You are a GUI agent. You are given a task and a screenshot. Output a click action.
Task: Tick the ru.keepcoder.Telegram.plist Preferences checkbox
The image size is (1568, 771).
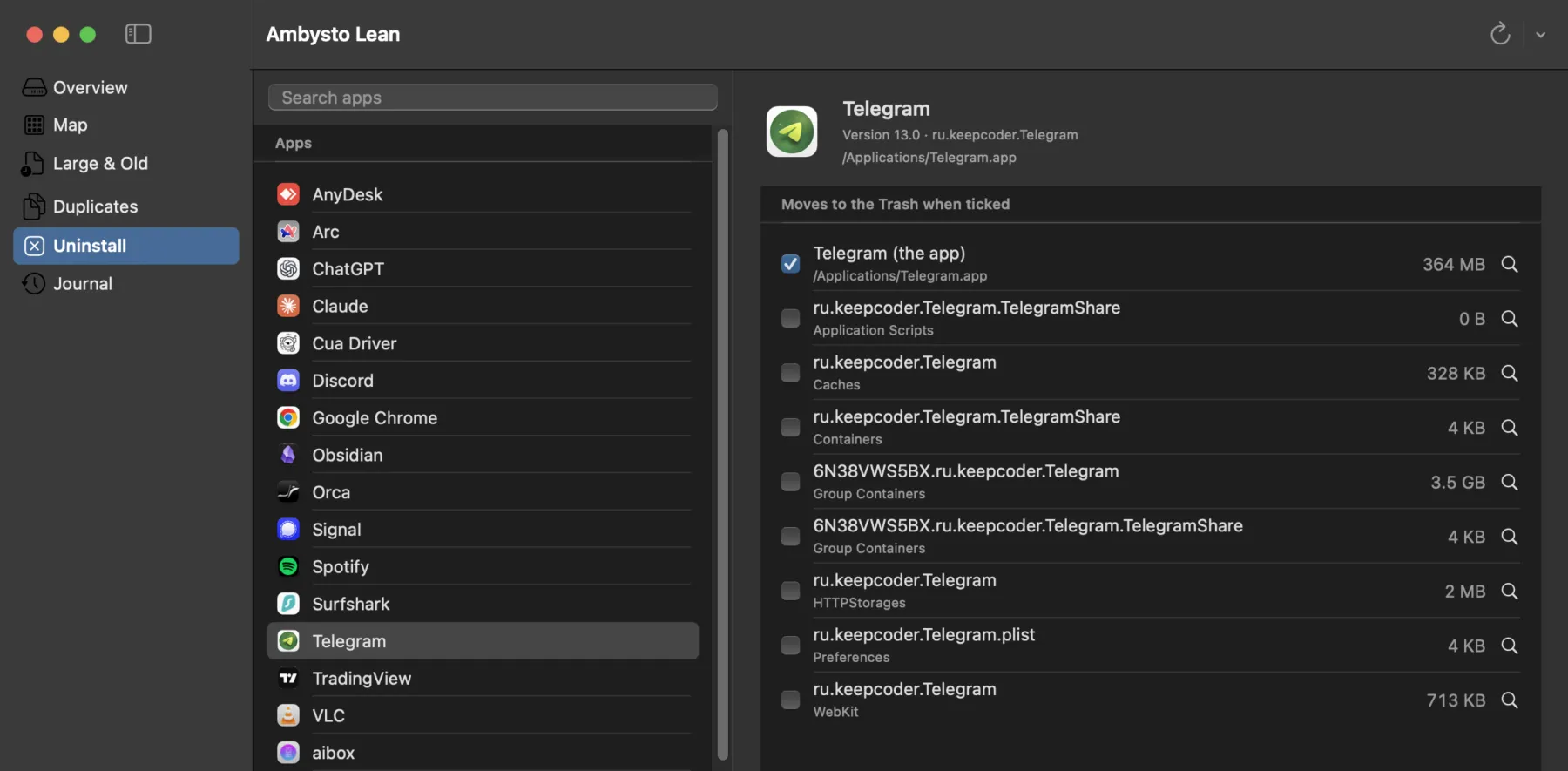790,645
